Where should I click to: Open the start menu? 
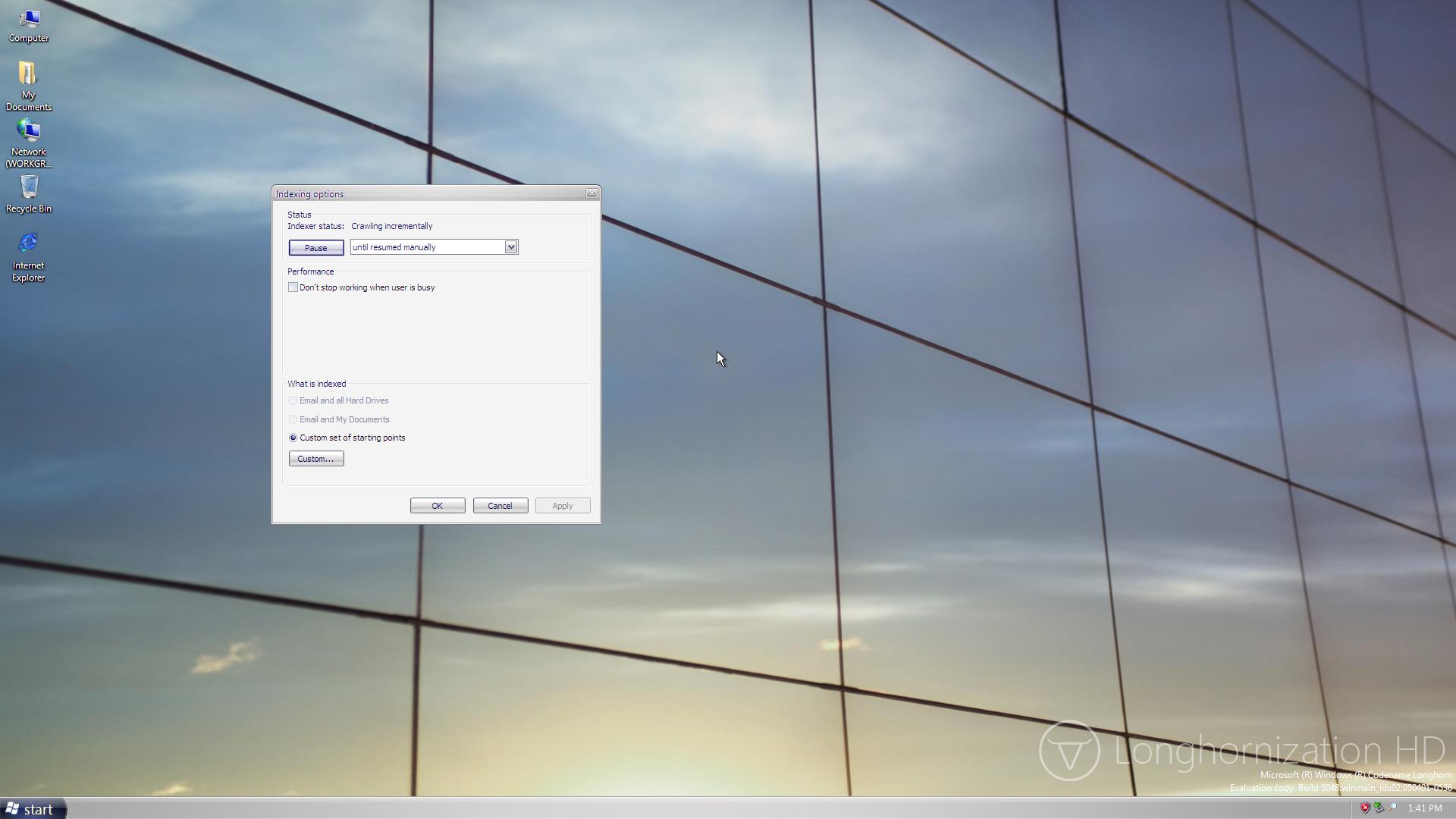coord(32,809)
